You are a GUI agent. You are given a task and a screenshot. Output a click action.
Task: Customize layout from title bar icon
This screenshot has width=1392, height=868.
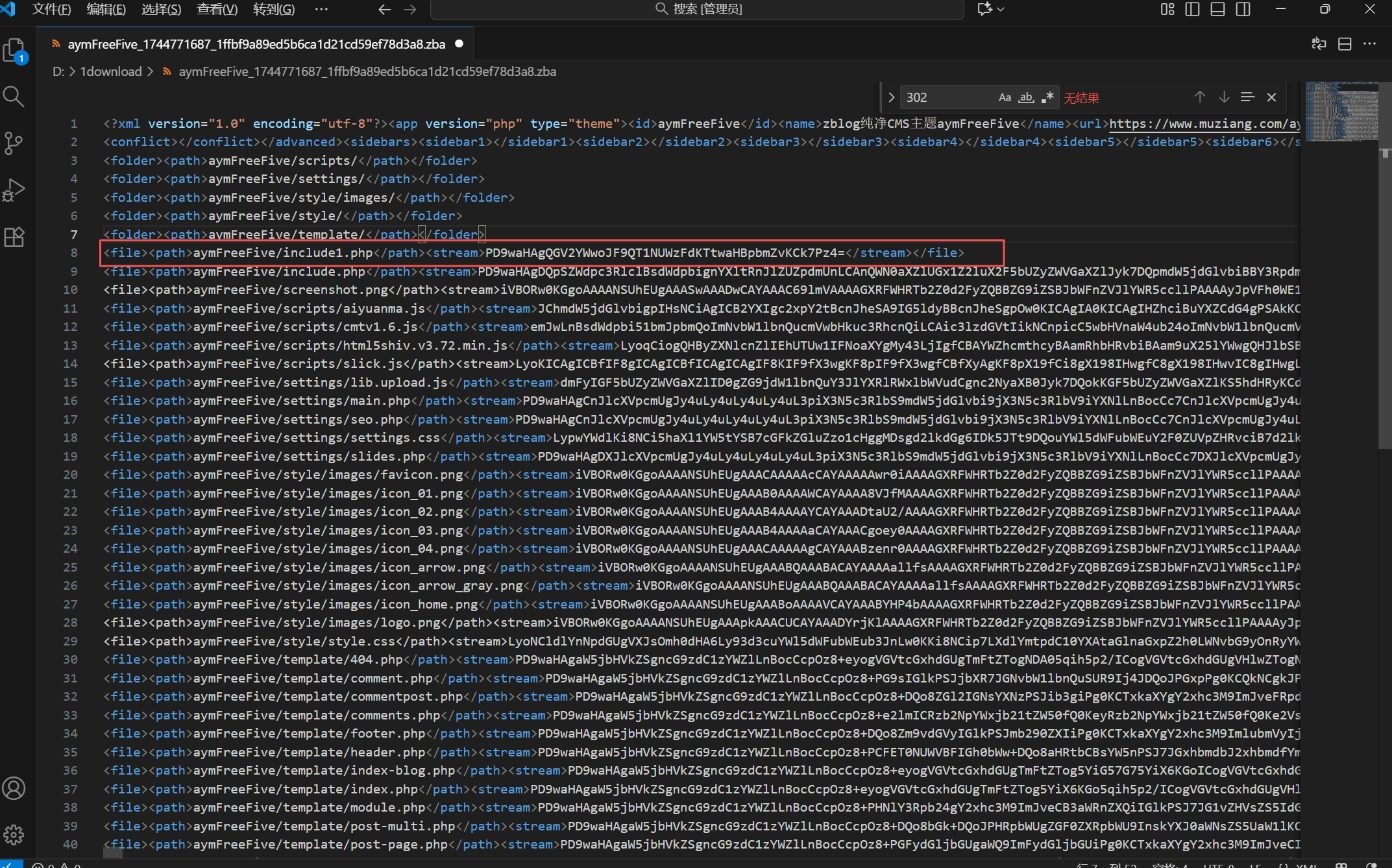(x=1167, y=9)
